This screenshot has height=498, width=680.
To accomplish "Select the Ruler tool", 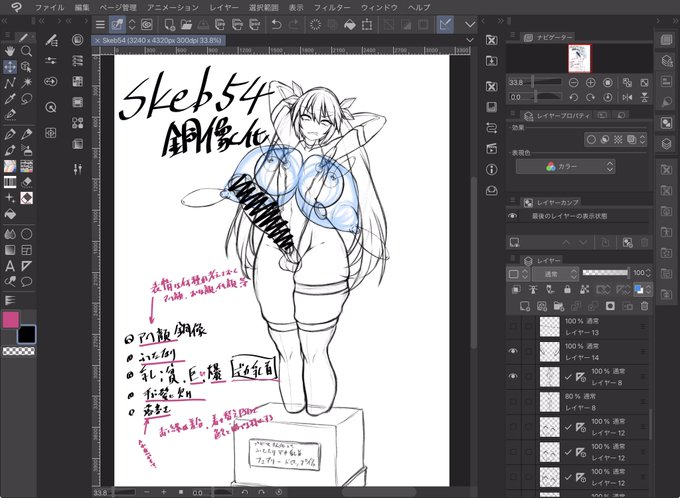I will click(26, 266).
